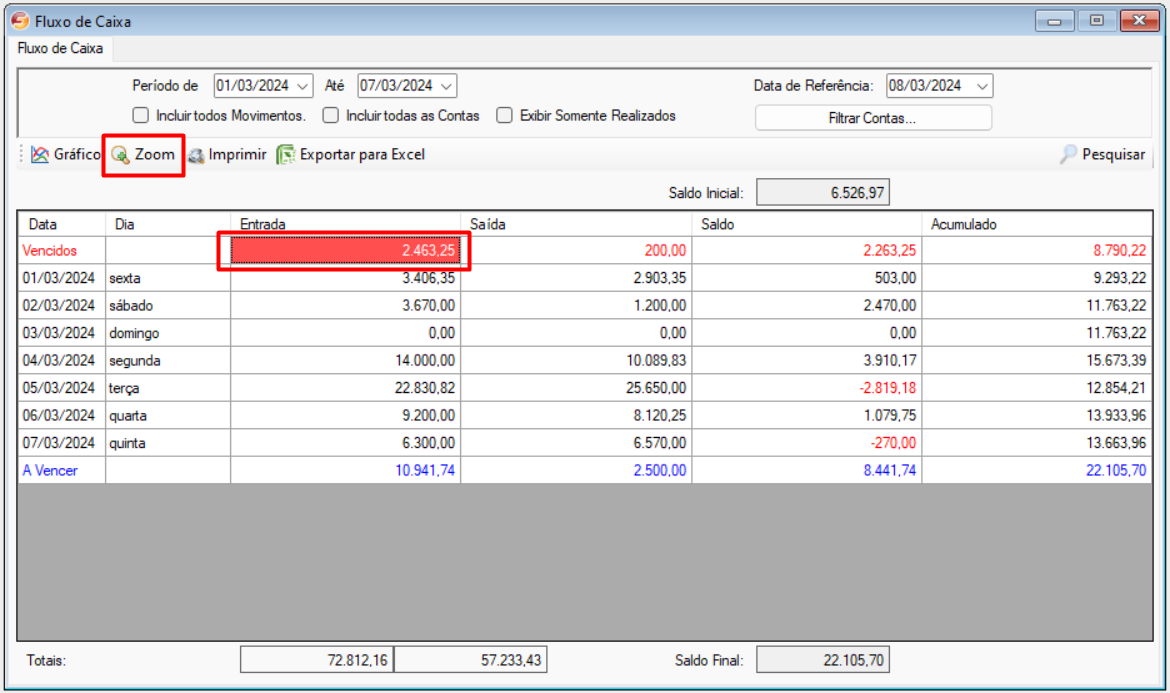Click the negative saldo -2.819,18
The image size is (1170, 693).
pos(887,389)
